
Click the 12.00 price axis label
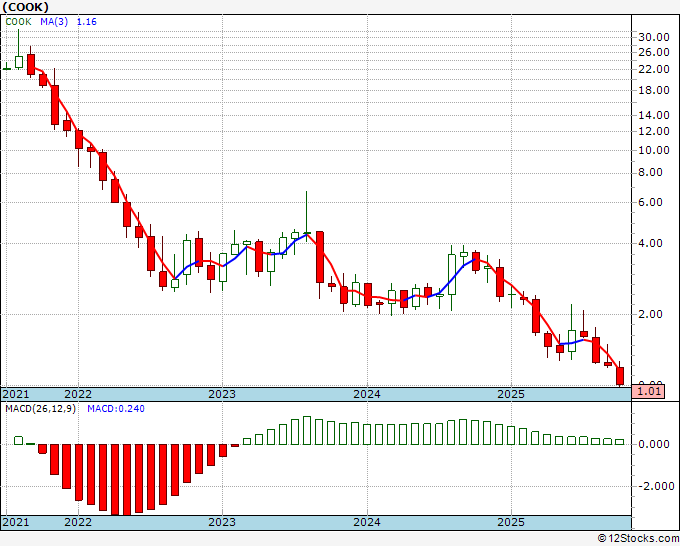click(654, 131)
